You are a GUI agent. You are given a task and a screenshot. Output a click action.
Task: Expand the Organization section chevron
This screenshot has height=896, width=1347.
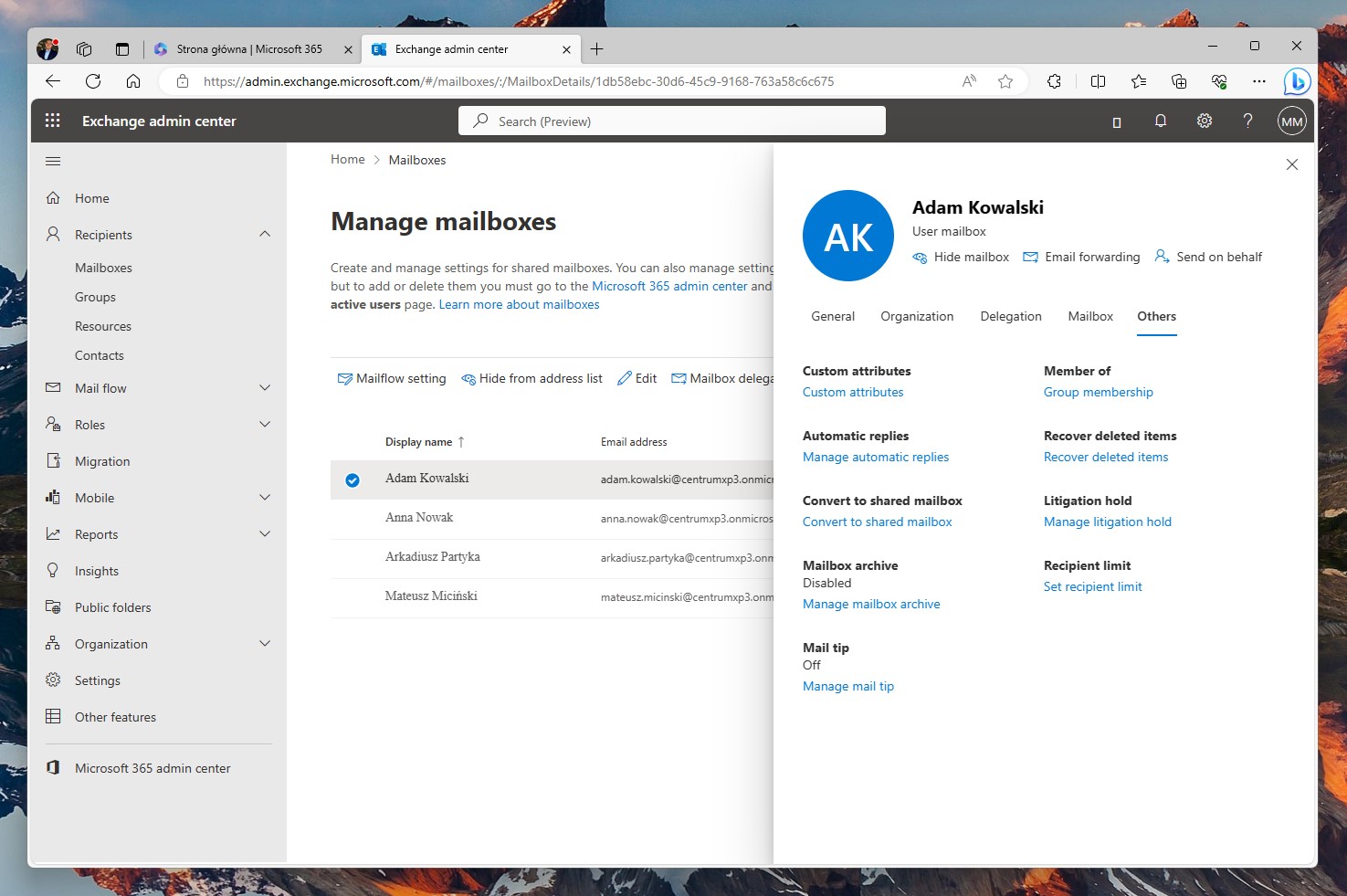[x=265, y=643]
